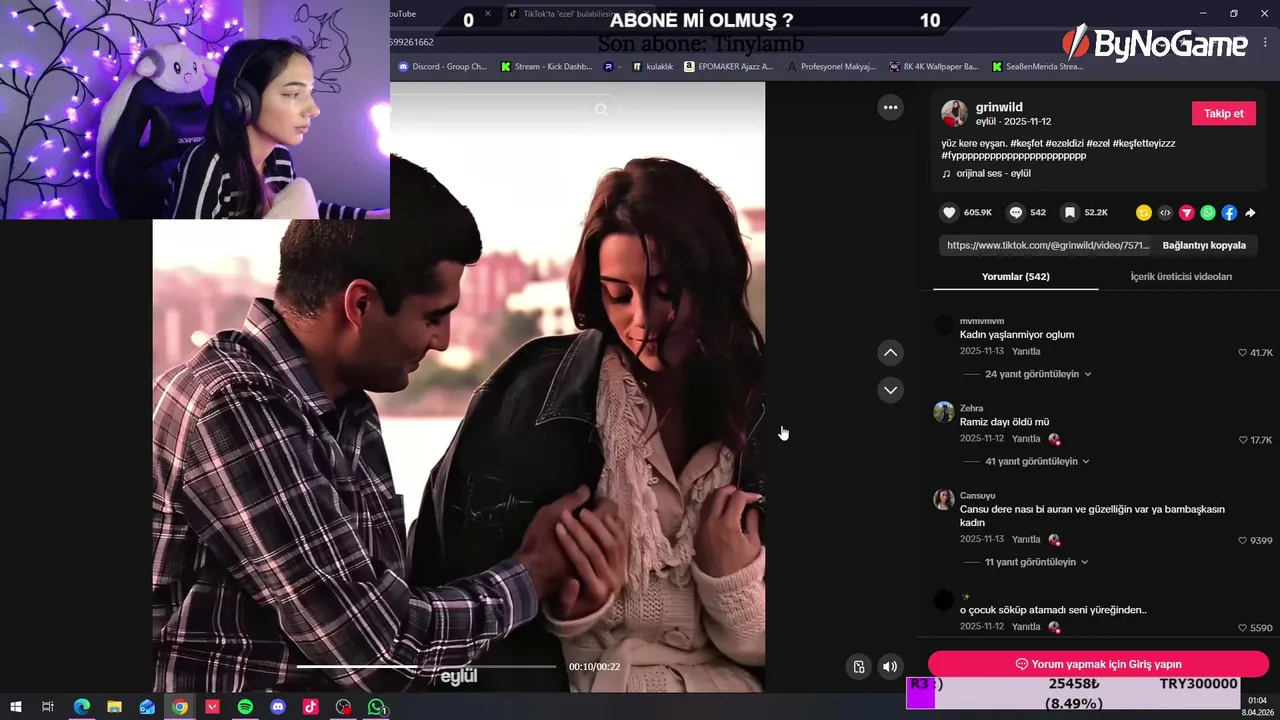Open EPOMAKER Ajazz A... bookmark
Image resolution: width=1280 pixels, height=720 pixels.
[728, 67]
